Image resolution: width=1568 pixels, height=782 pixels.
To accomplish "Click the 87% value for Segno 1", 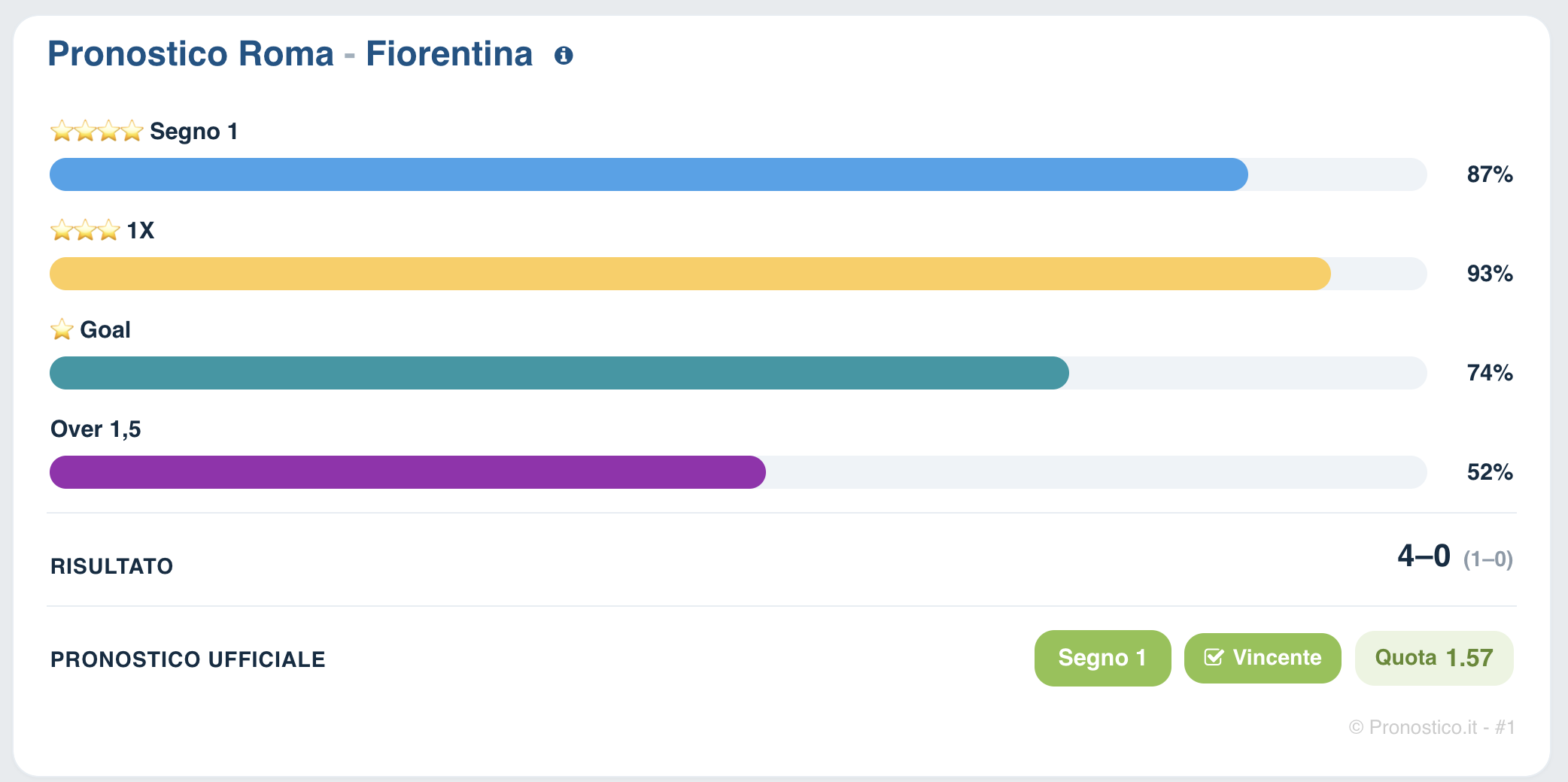I will 1490,174.
